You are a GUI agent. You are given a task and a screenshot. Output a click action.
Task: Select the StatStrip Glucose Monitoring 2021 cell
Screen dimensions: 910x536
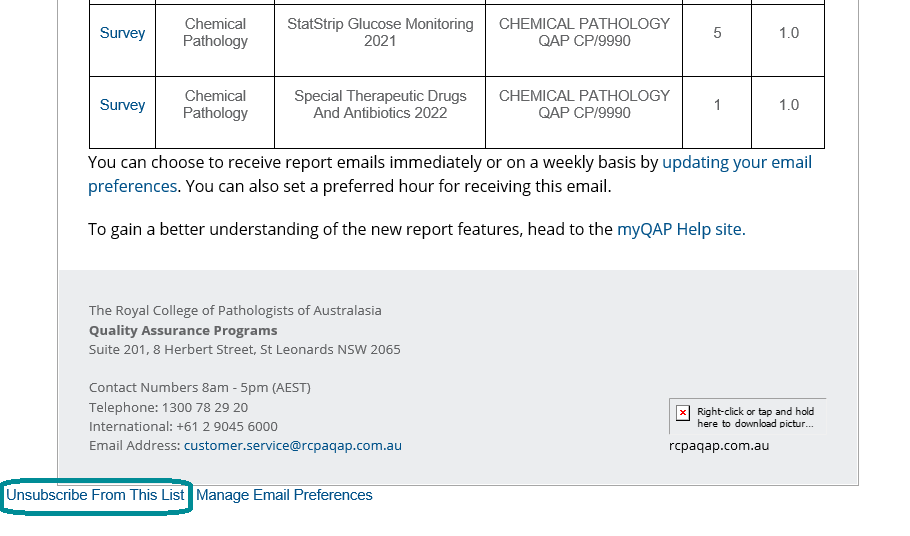380,40
